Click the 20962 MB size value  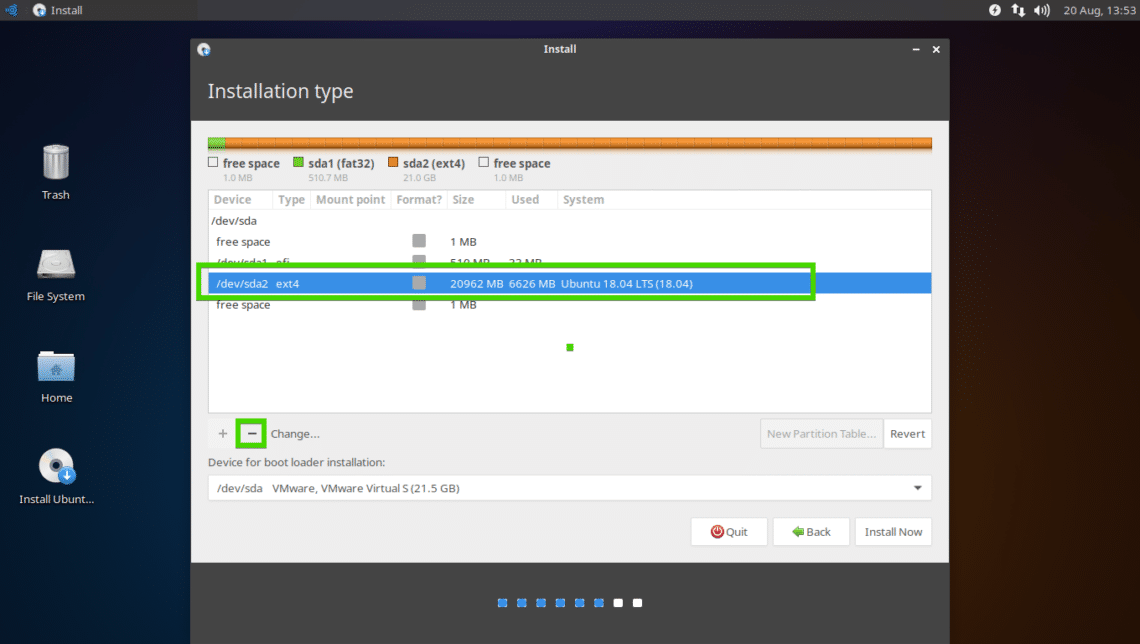coord(476,283)
